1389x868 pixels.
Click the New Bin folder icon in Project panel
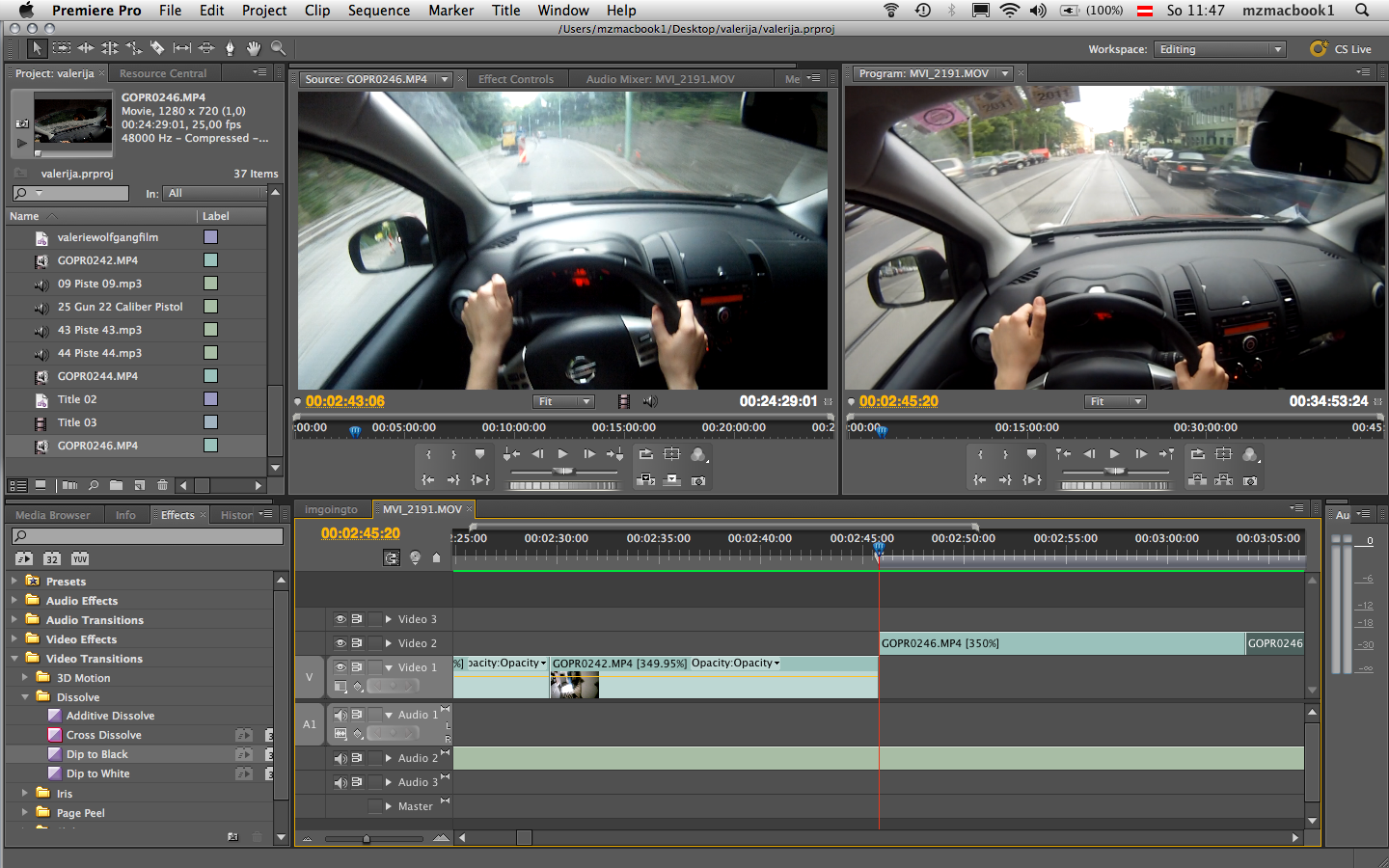point(116,485)
